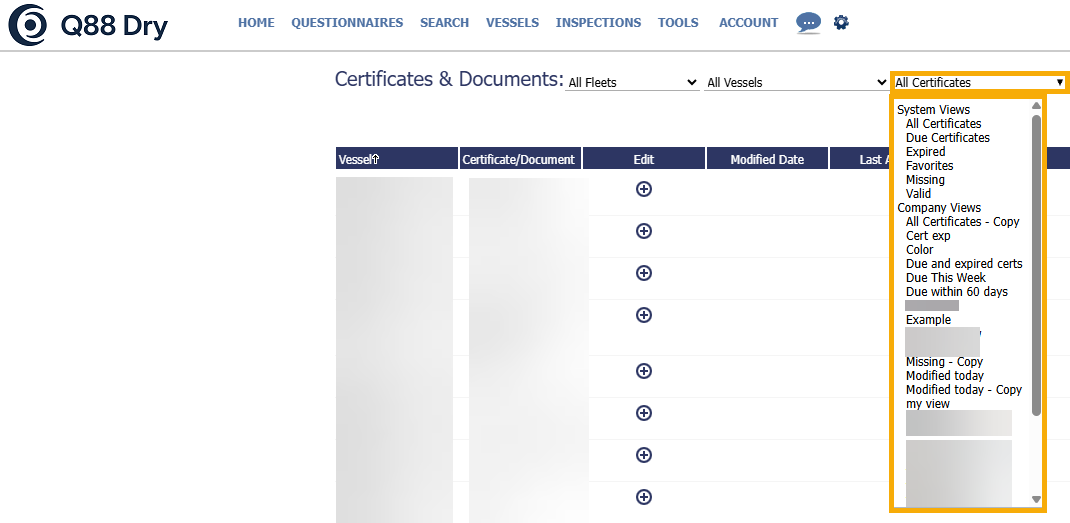Select the Example view option
Screen dimensions: 1070x523
tap(928, 320)
